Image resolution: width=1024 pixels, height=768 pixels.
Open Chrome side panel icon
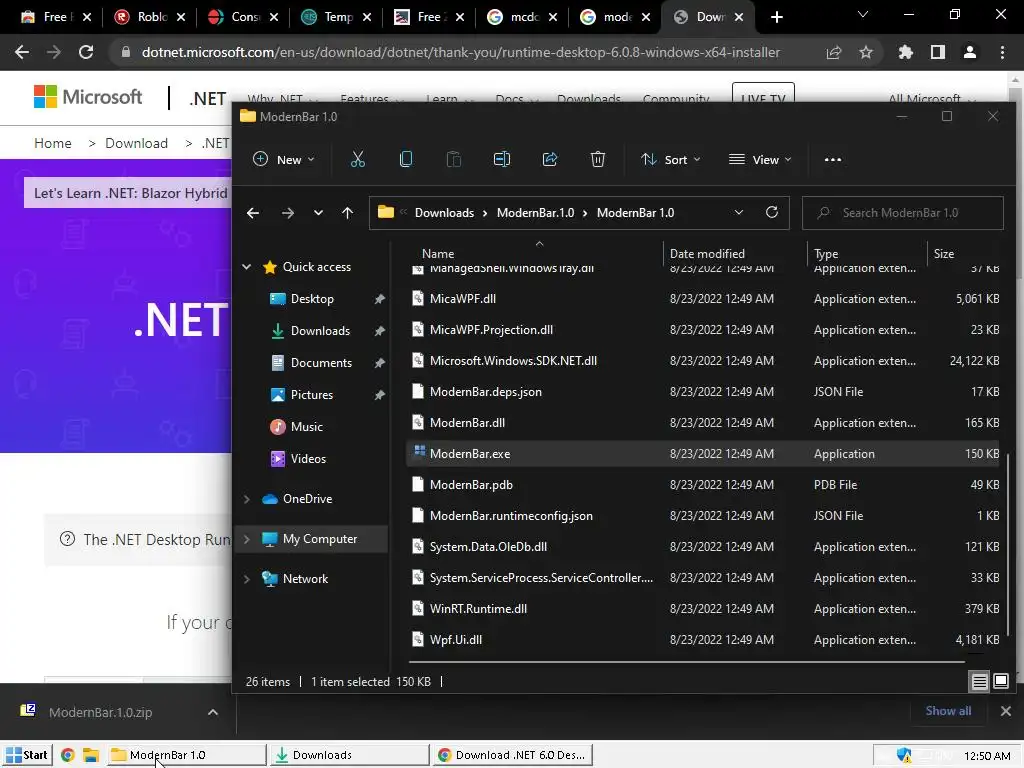[x=938, y=52]
